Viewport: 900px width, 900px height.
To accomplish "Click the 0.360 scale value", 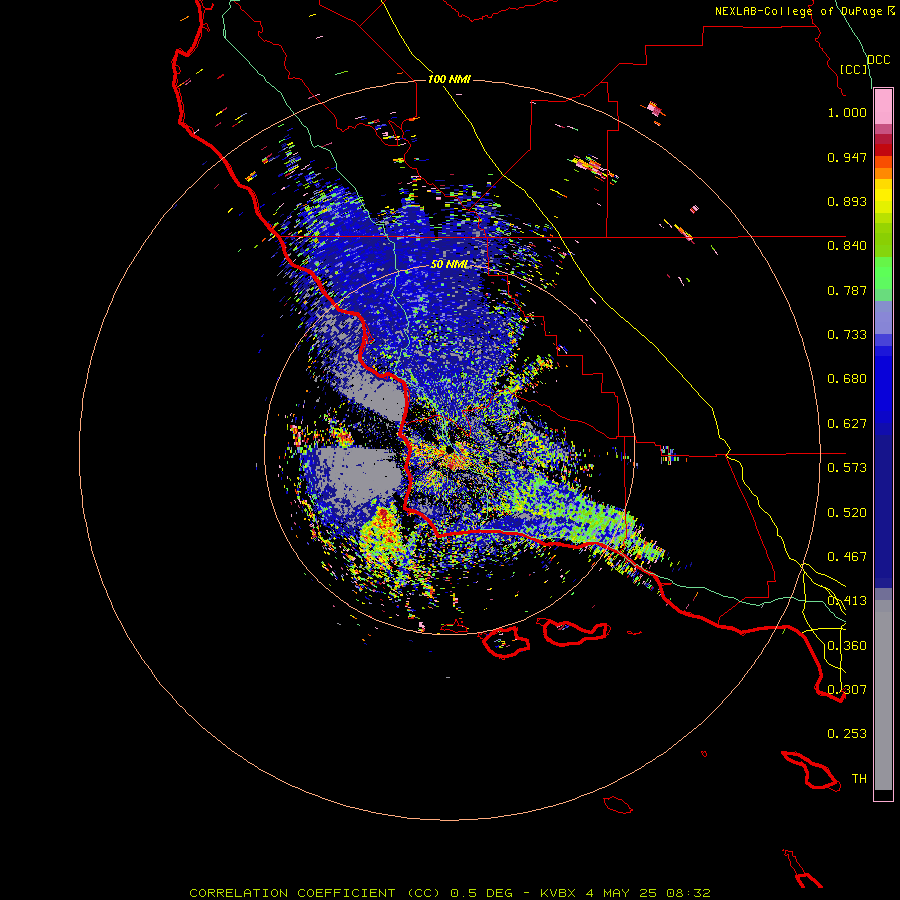I will pos(847,646).
